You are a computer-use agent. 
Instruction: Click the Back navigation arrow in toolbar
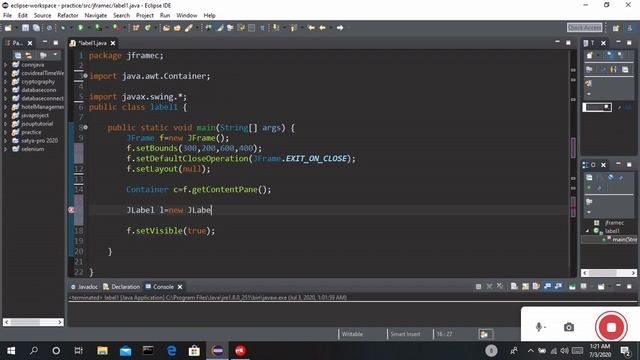pos(322,28)
